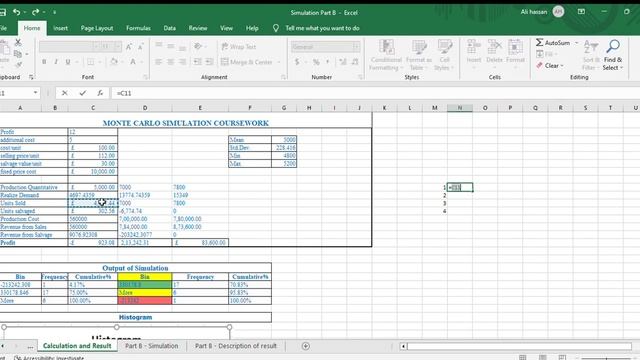Click the Copy icon in Clipboard group
The height and width of the screenshot is (360, 640).
coord(18,54)
